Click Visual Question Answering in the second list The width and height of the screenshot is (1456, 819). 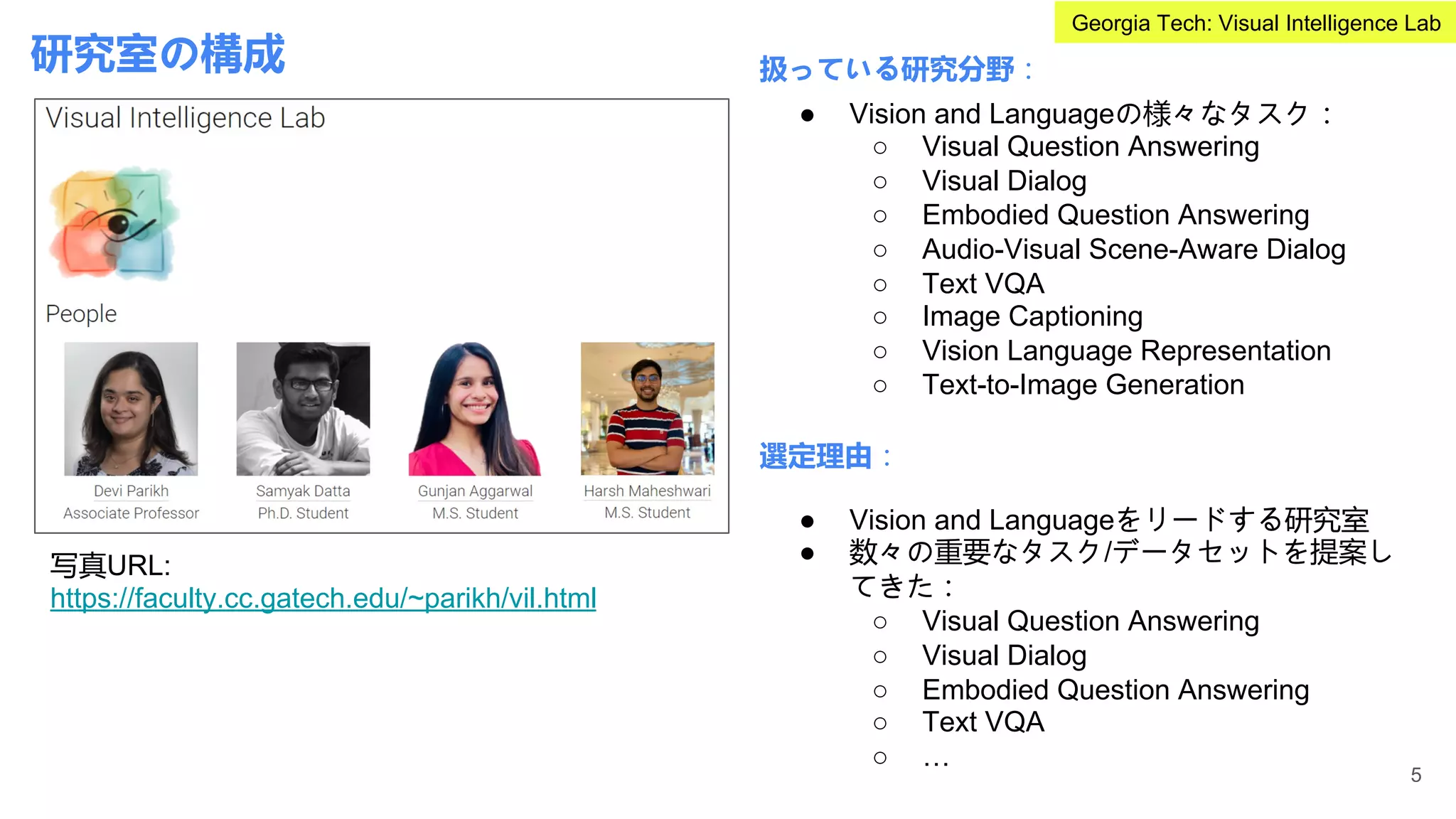click(x=1091, y=621)
